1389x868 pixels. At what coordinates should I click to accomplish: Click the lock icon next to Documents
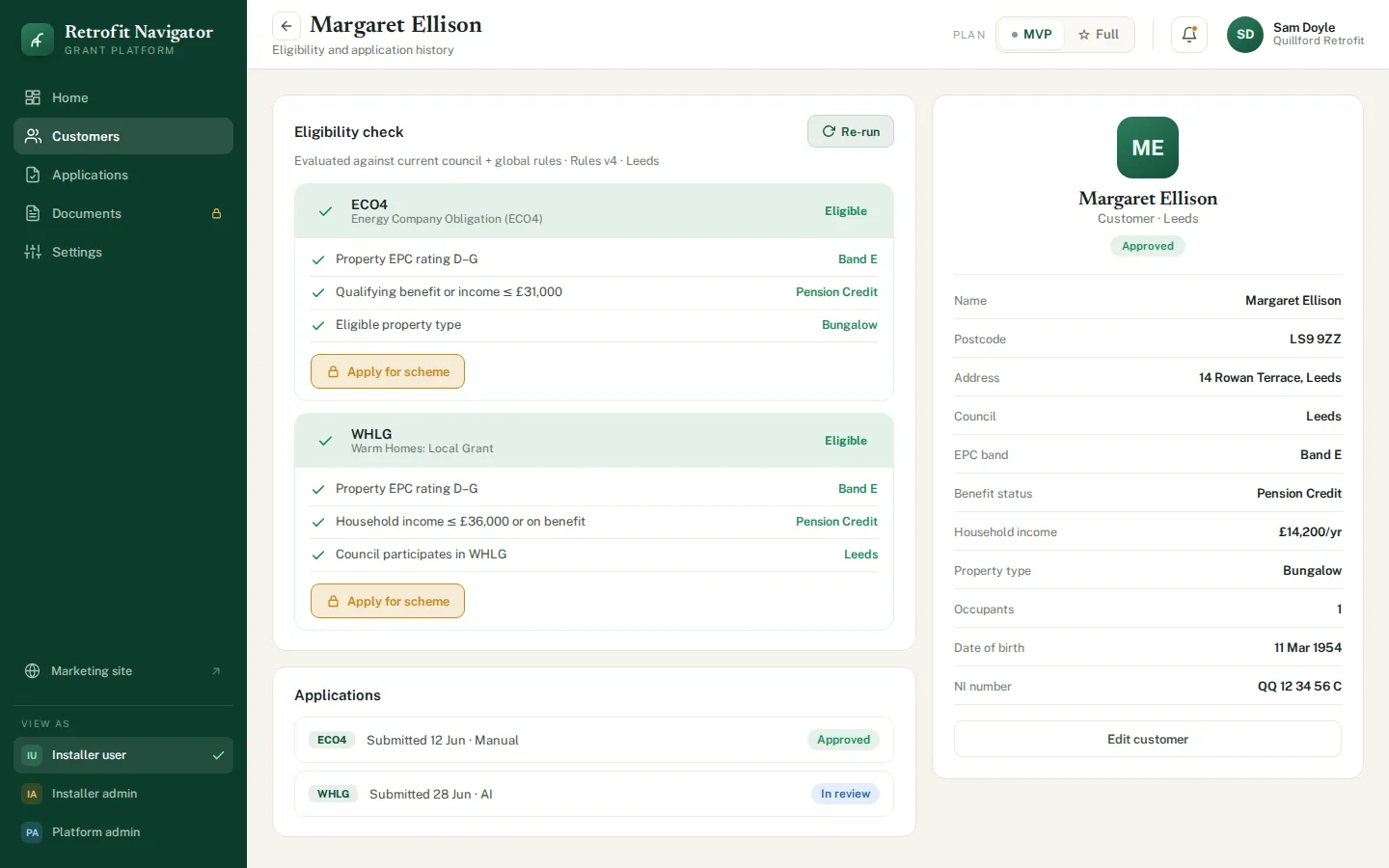click(x=217, y=213)
